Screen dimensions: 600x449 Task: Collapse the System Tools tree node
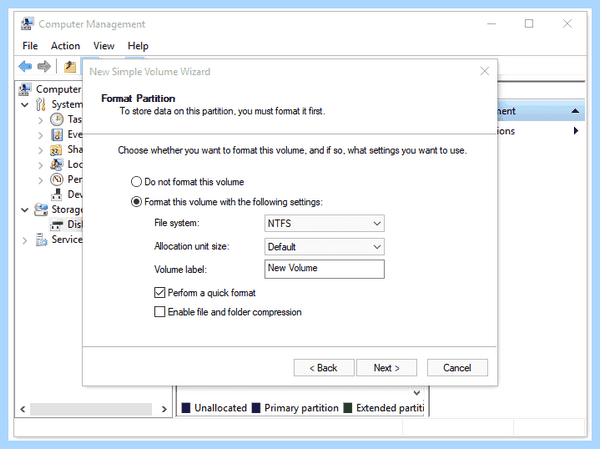coord(25,104)
